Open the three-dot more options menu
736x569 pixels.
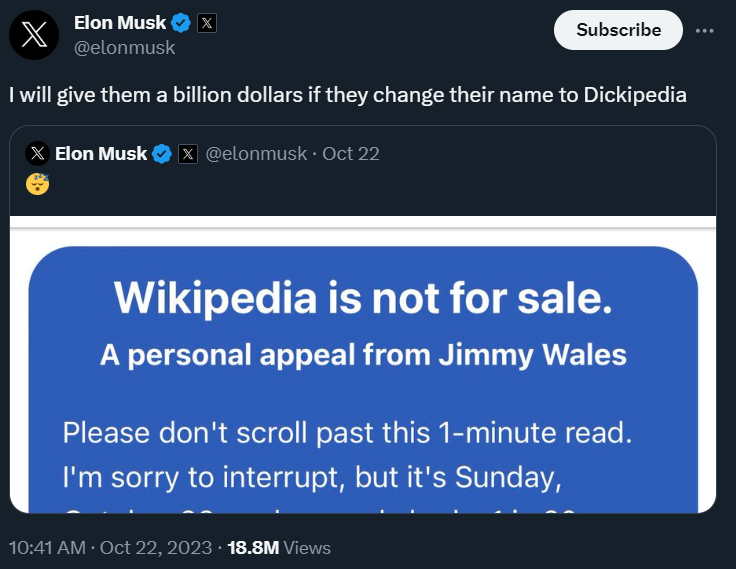click(x=704, y=30)
